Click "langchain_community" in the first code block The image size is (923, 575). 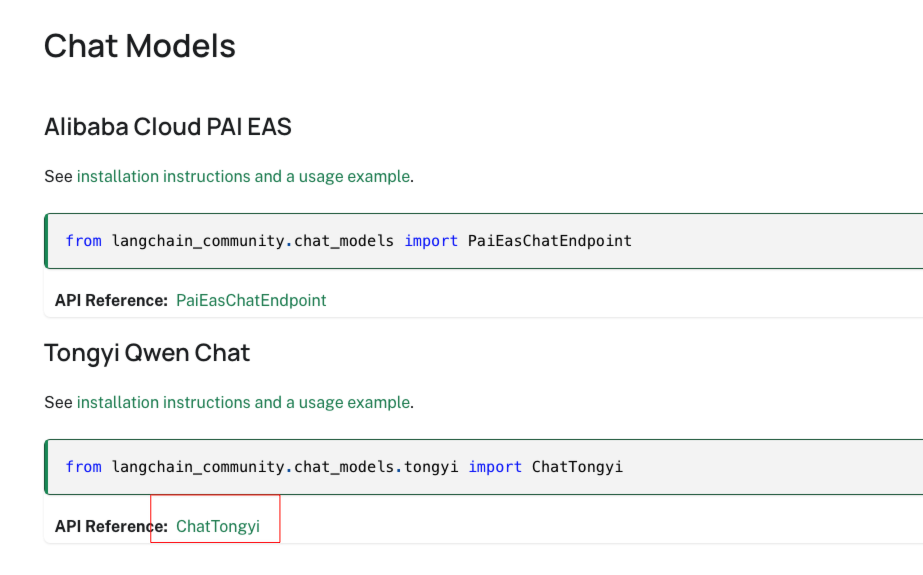point(198,241)
